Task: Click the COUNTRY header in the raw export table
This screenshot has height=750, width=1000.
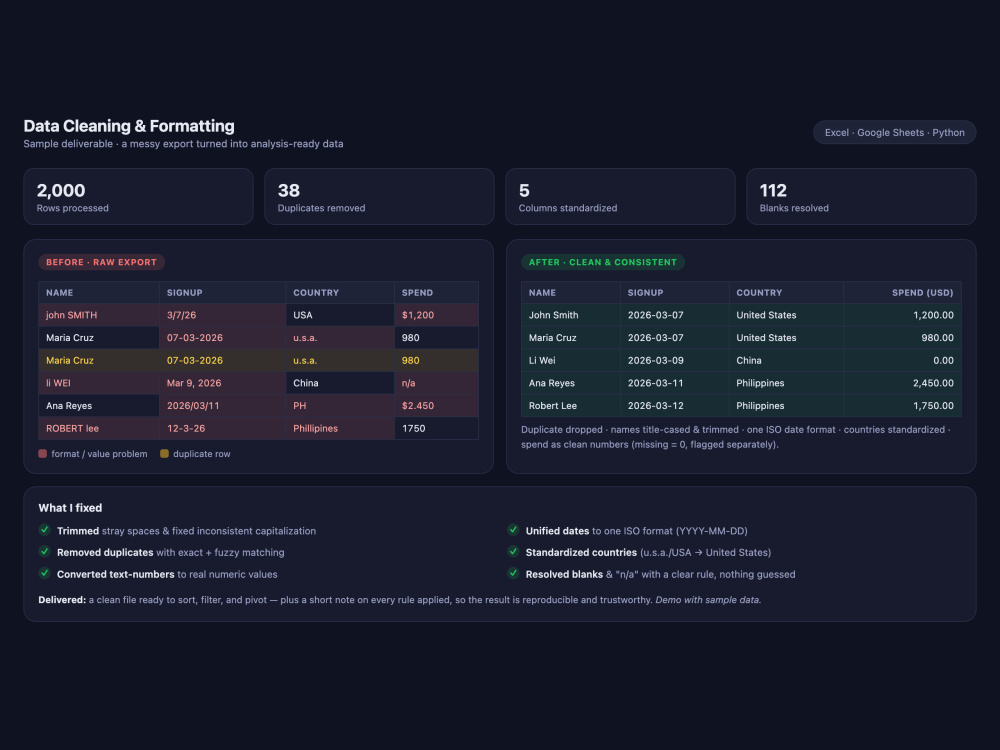Action: pos(340,293)
